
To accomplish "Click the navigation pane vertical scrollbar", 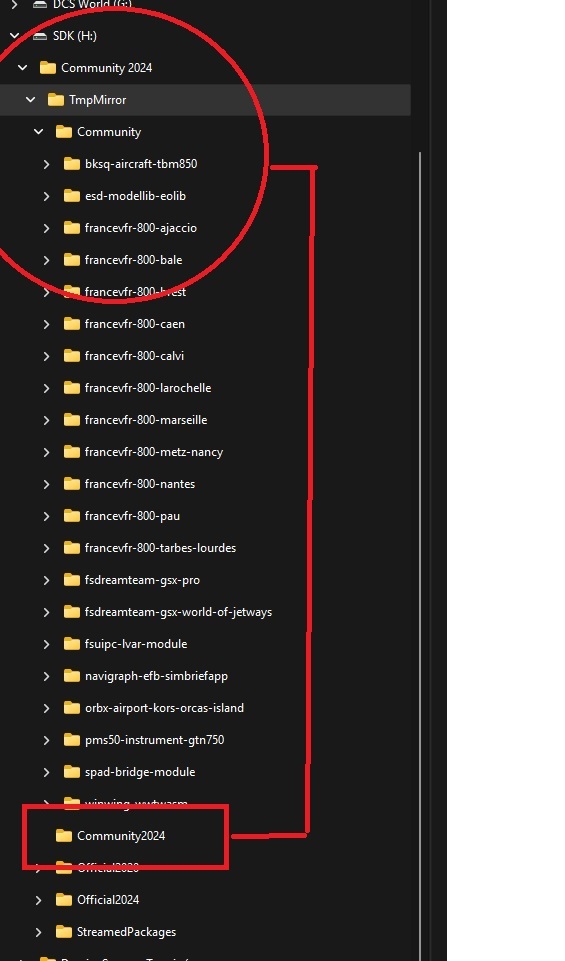I will pyautogui.click(x=420, y=552).
